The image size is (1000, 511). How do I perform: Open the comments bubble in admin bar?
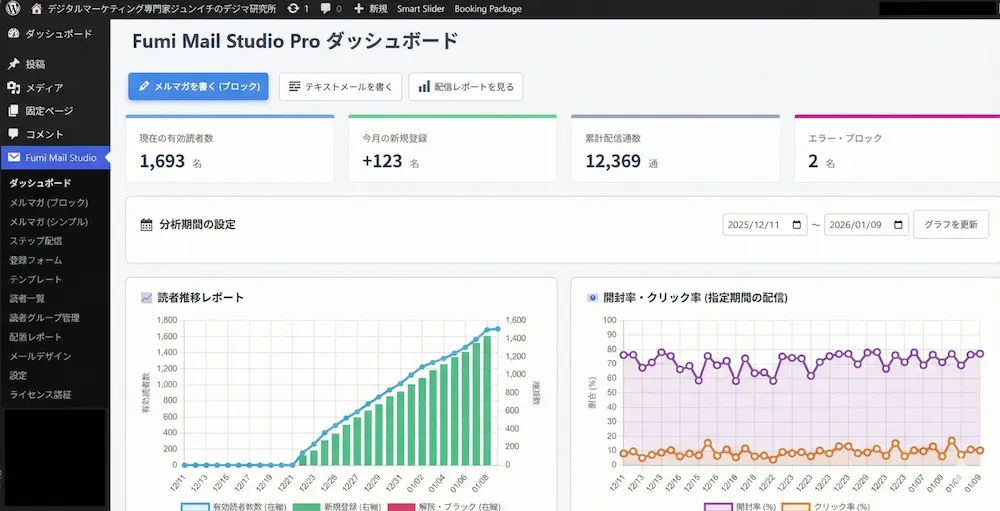click(x=326, y=8)
